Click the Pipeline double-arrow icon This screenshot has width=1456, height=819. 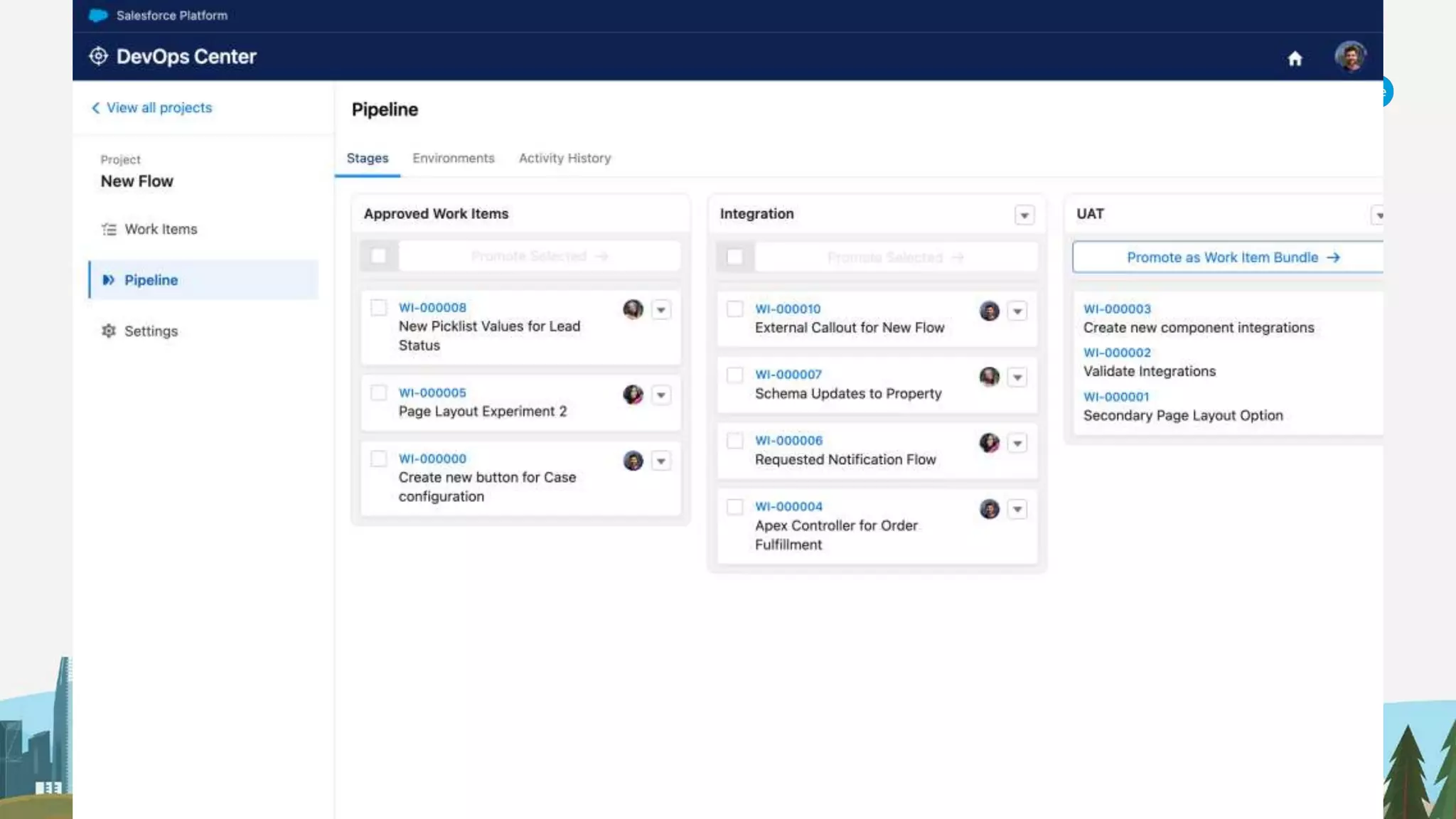point(108,280)
